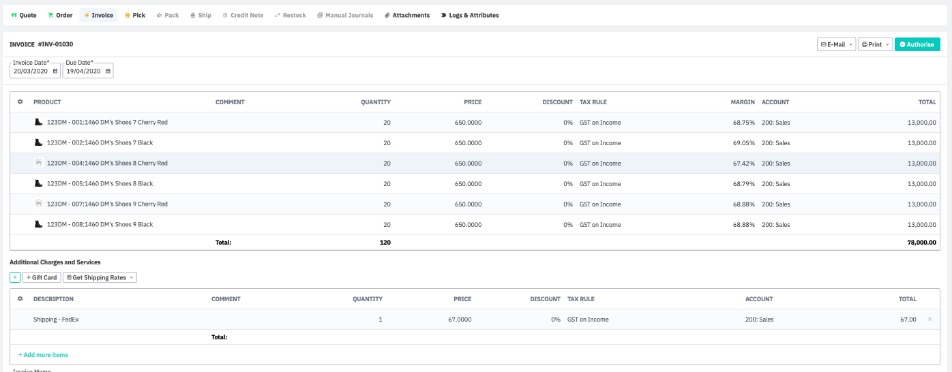The width and height of the screenshot is (952, 372).
Task: Open Logs & Attributes tab
Action: point(470,15)
